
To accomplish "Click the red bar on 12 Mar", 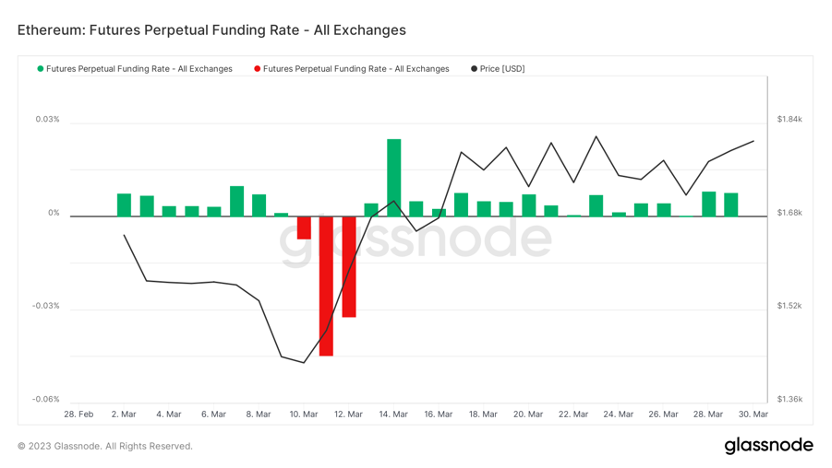I will click(x=349, y=267).
